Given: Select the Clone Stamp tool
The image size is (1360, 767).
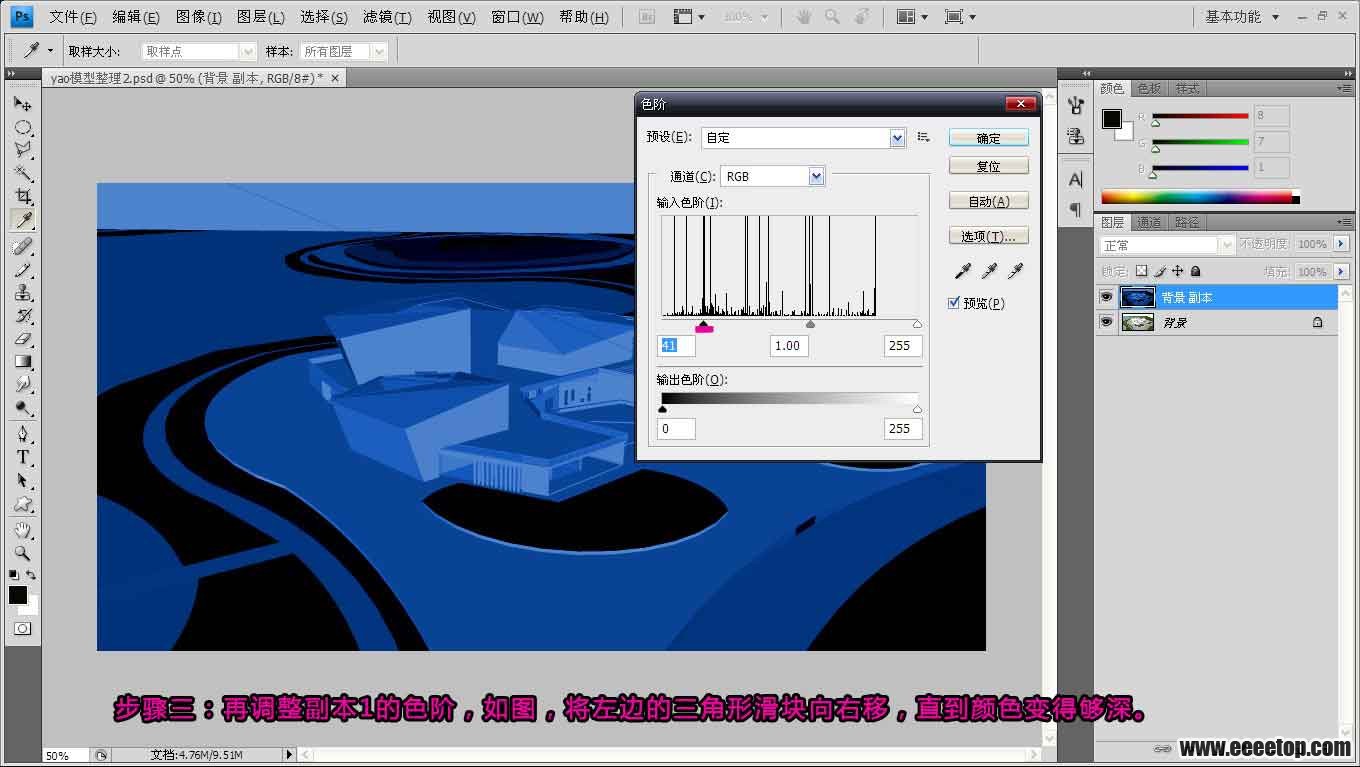Looking at the screenshot, I should tap(22, 292).
